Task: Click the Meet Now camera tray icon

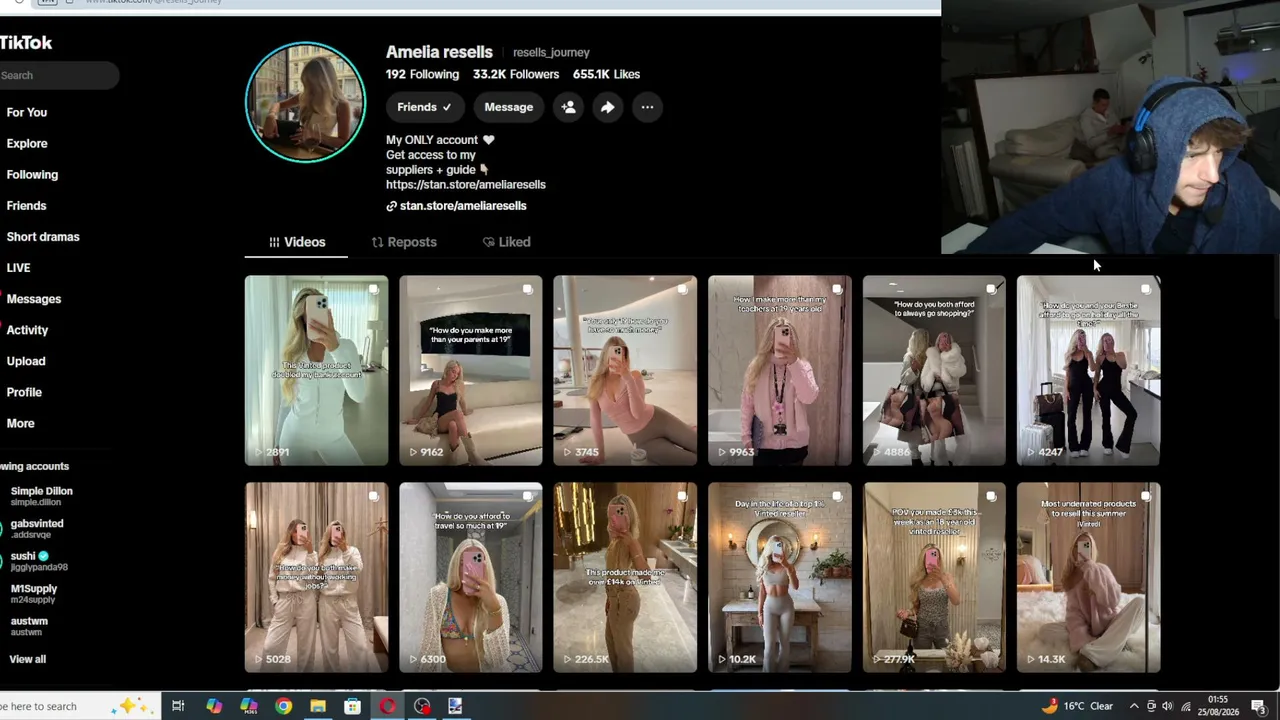Action: 1151,706
